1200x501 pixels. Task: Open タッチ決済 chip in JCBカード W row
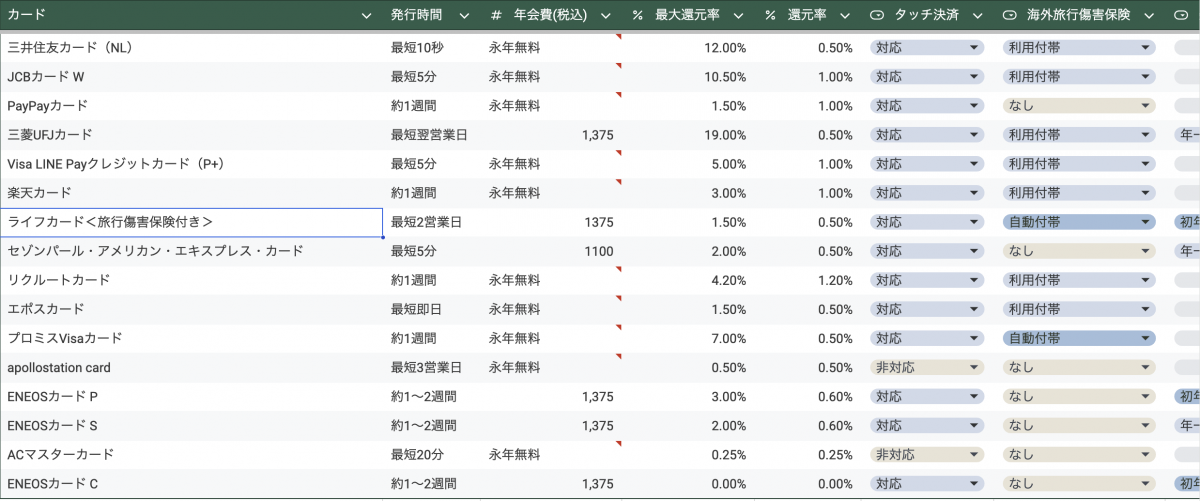click(x=927, y=76)
